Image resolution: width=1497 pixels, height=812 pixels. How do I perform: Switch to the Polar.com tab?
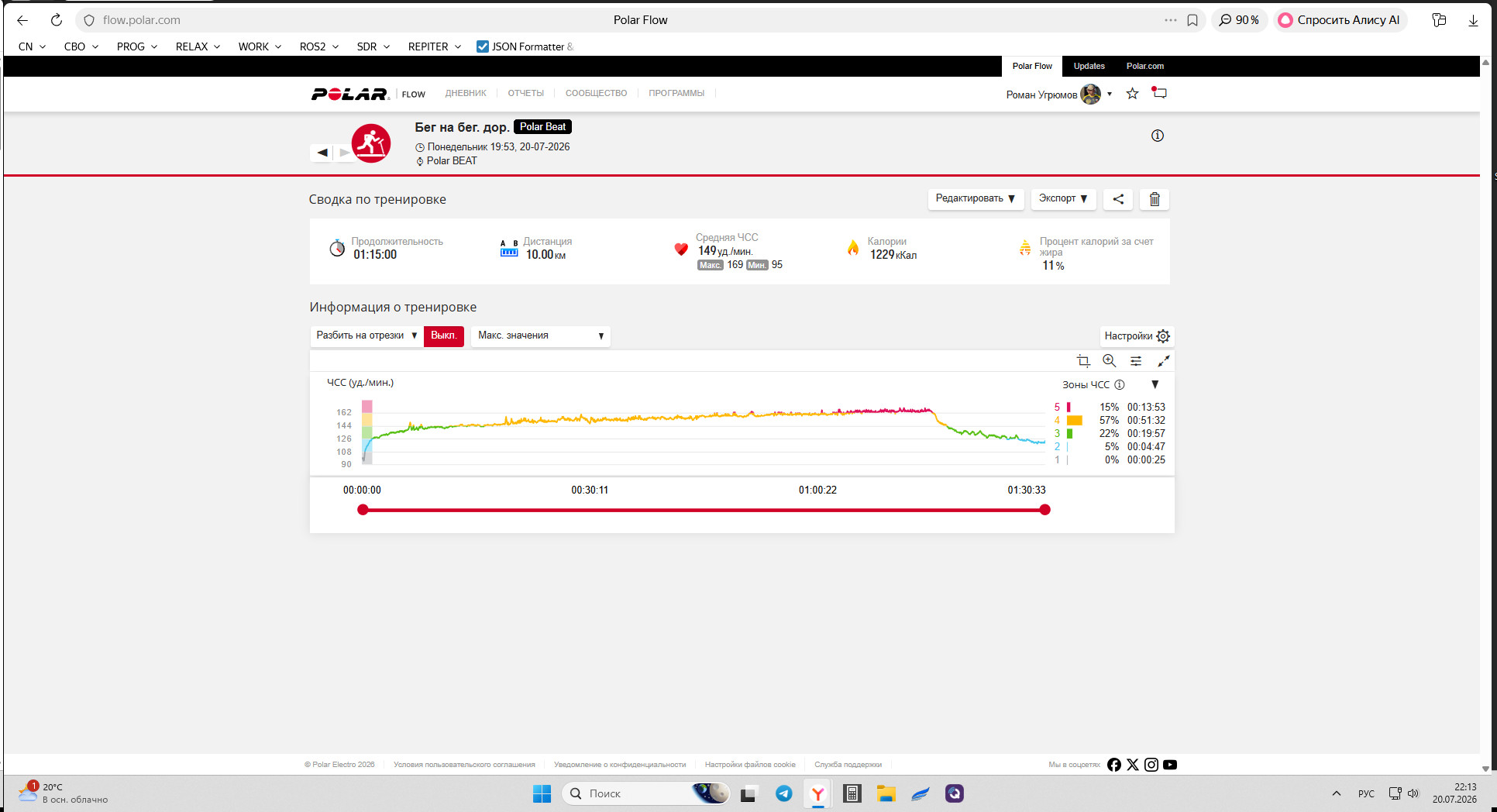point(1145,67)
